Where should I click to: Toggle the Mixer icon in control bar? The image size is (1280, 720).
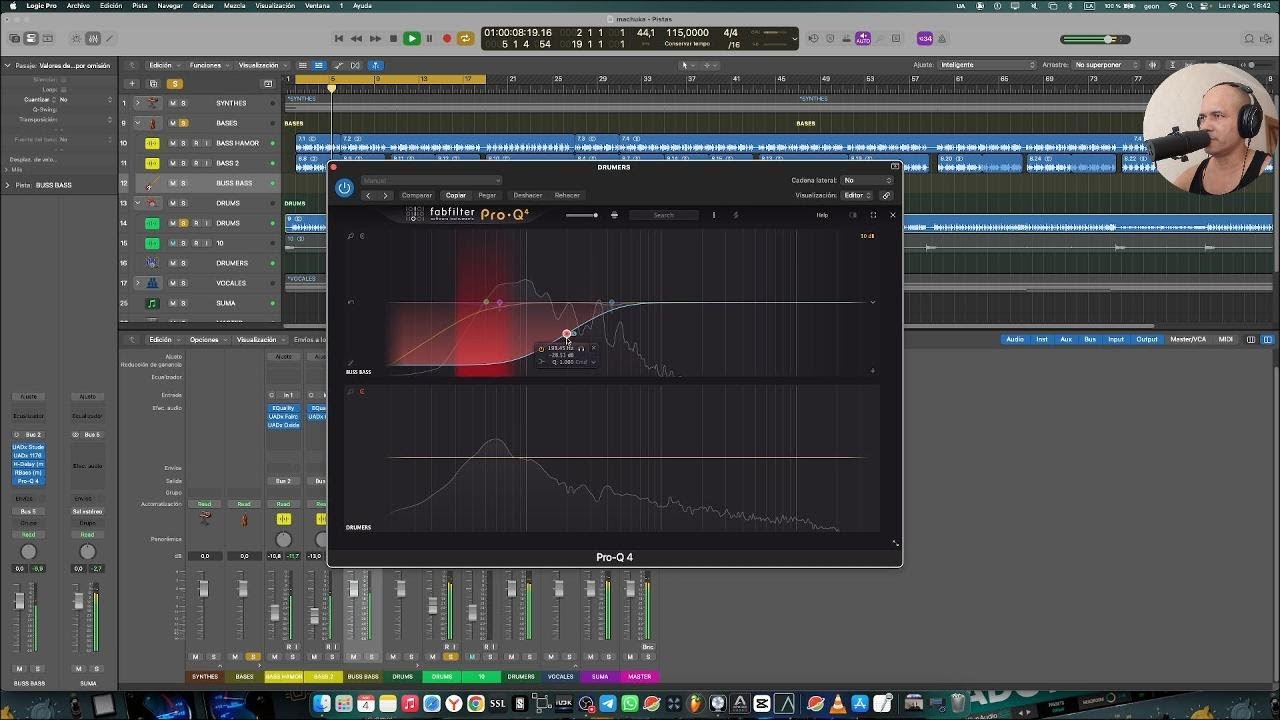(x=93, y=39)
